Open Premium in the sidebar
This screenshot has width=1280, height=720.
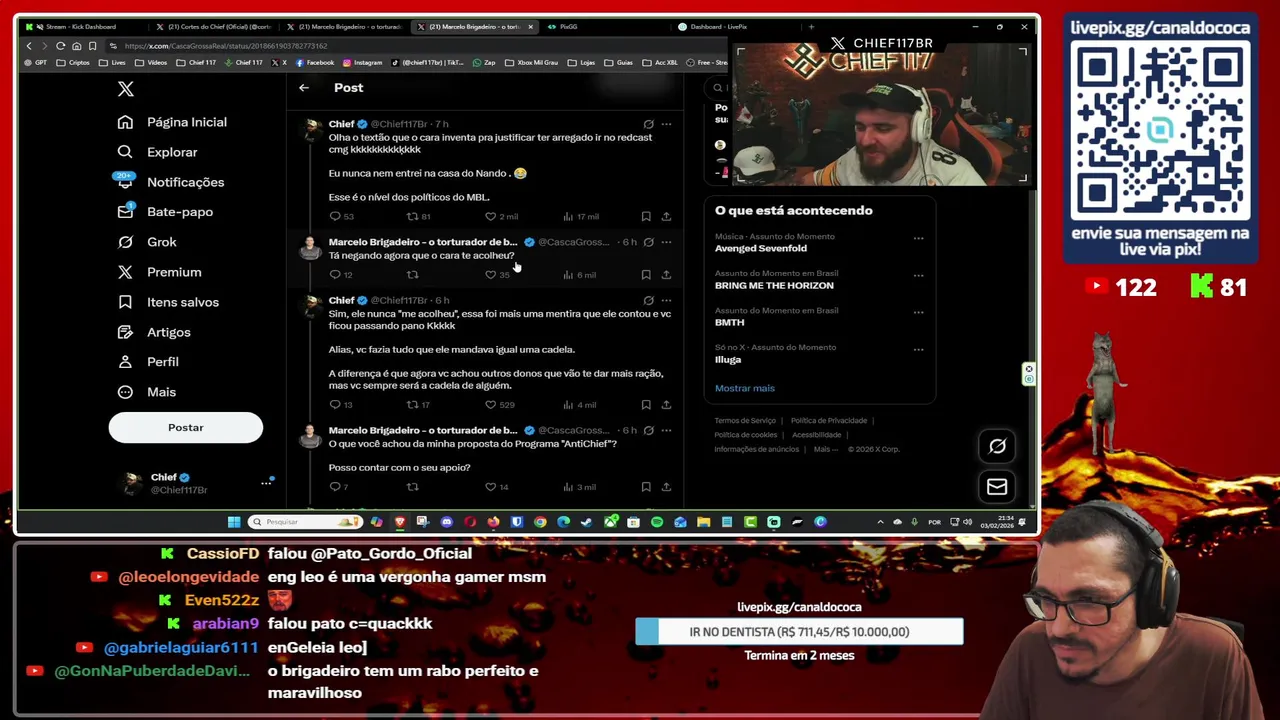pos(160,272)
